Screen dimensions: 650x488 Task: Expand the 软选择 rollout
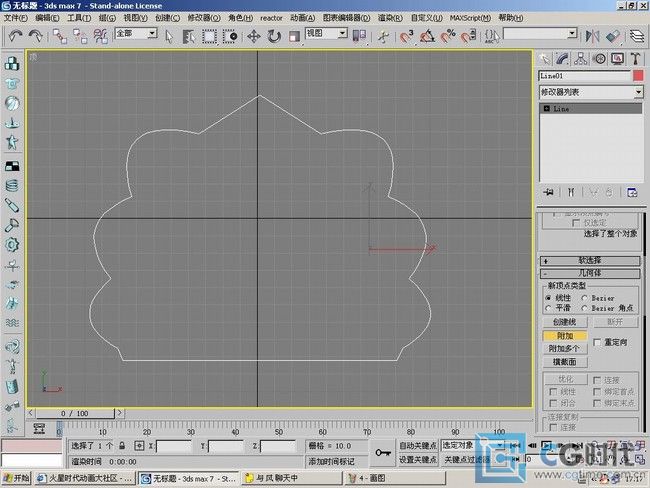[590, 260]
